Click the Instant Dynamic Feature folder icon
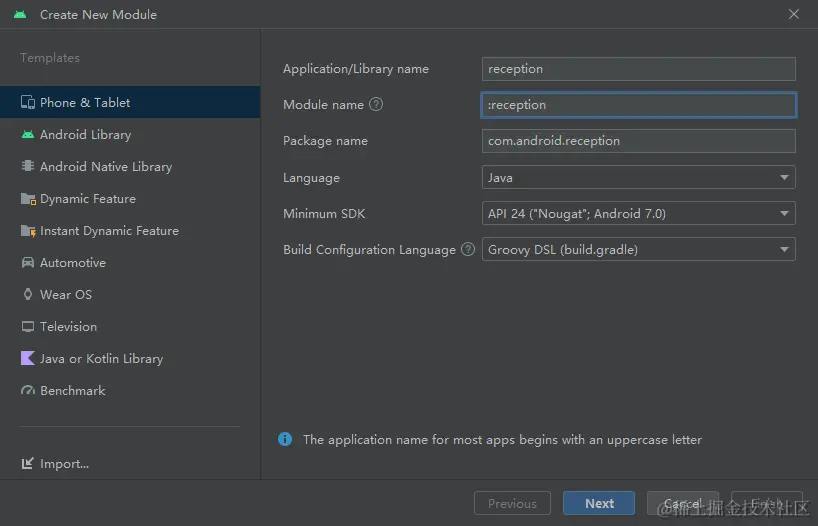 pos(28,231)
